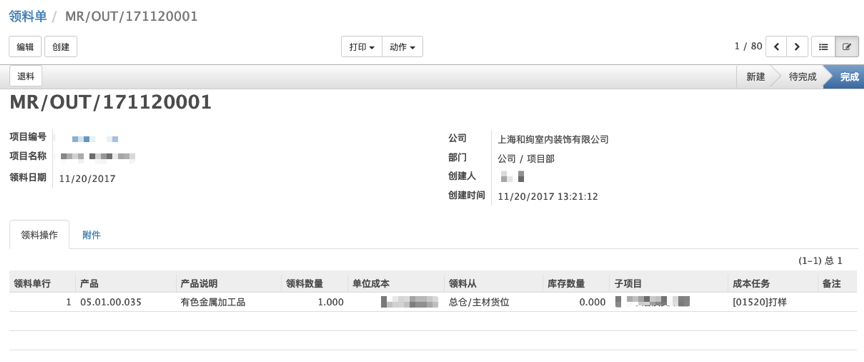
Task: Switch to list view icon
Action: pyautogui.click(x=823, y=47)
